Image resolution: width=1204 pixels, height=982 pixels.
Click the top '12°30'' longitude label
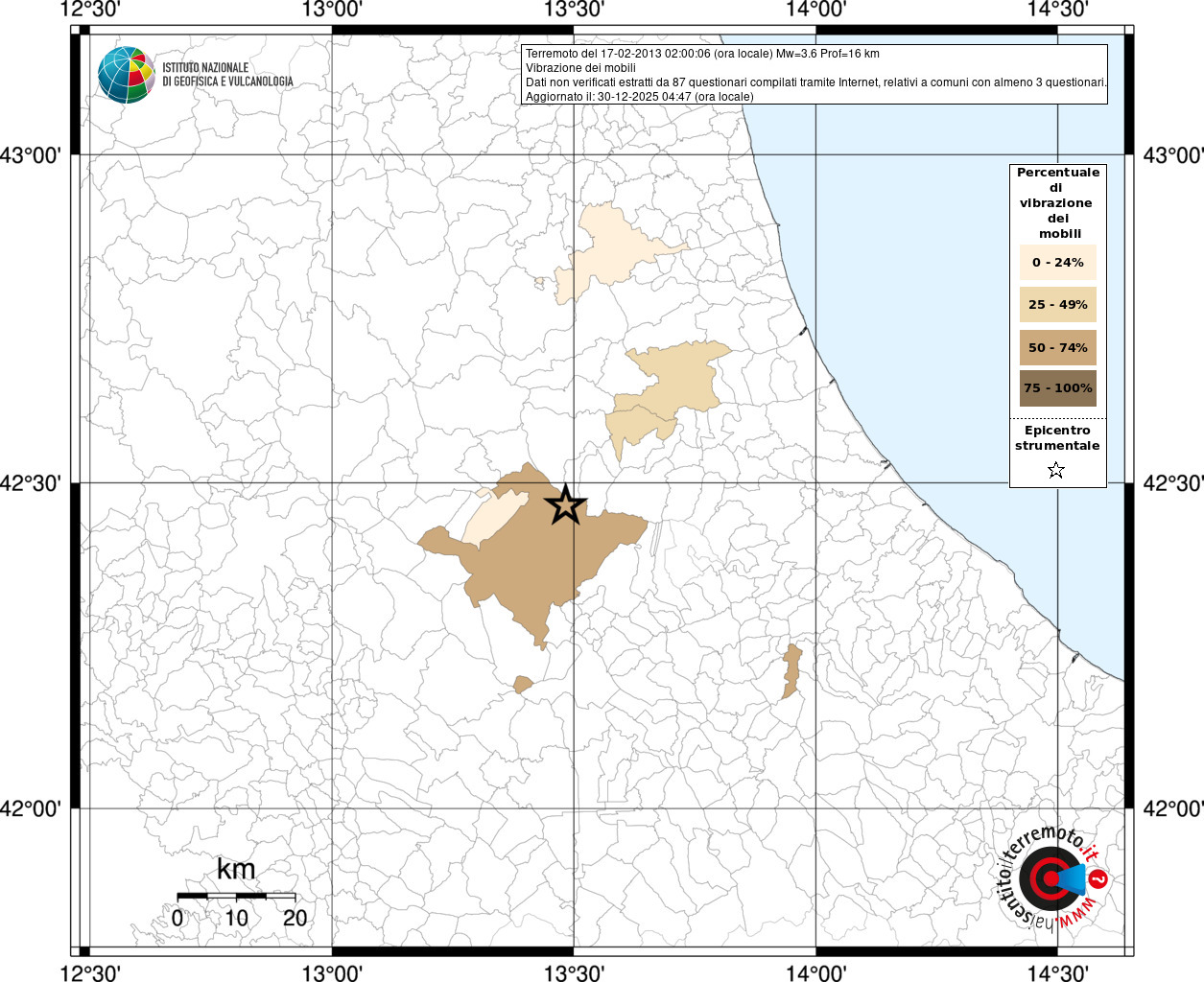point(90,10)
